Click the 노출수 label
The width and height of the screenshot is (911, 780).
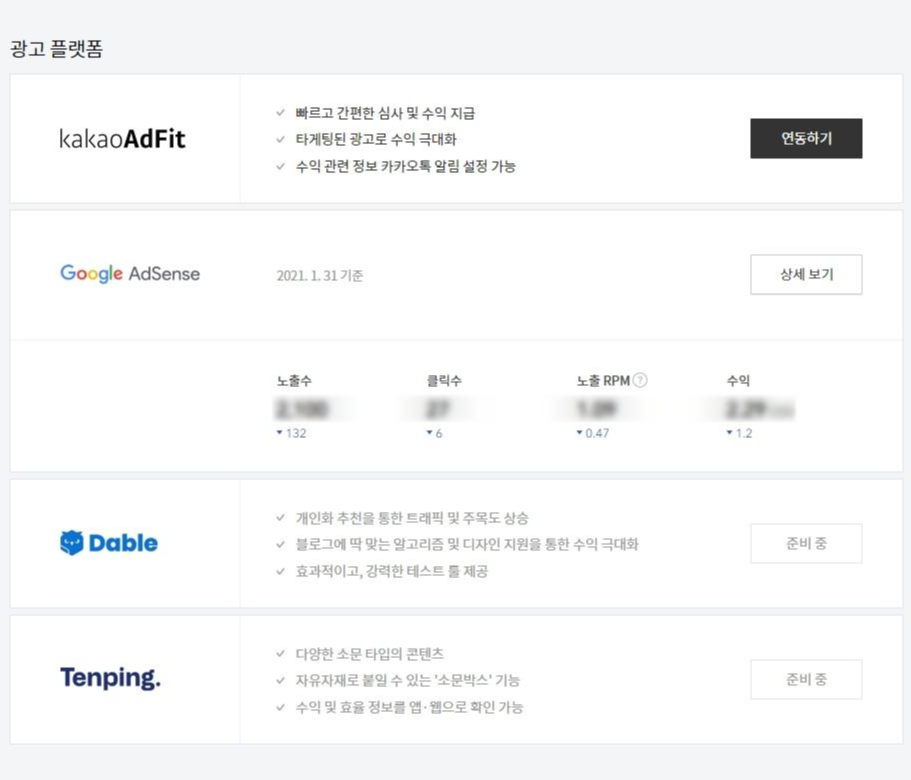click(x=294, y=380)
